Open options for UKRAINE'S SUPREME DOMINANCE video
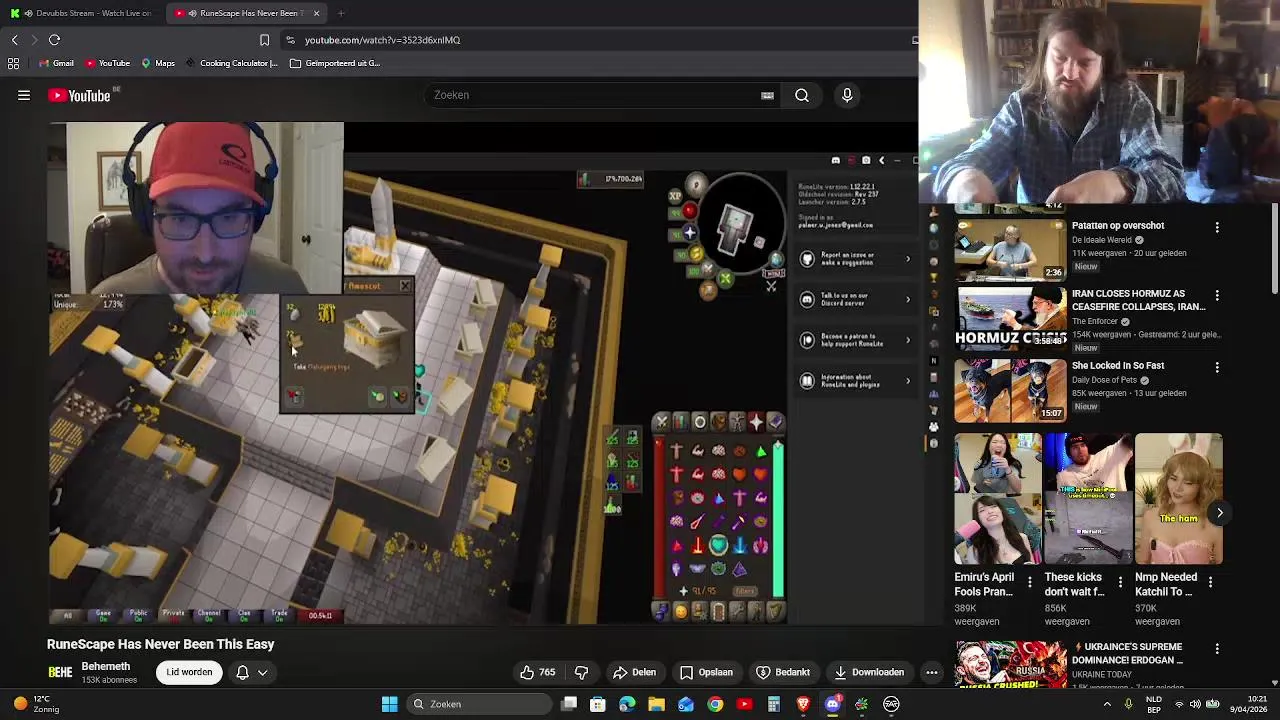Image resolution: width=1280 pixels, height=720 pixels. pyautogui.click(x=1217, y=649)
